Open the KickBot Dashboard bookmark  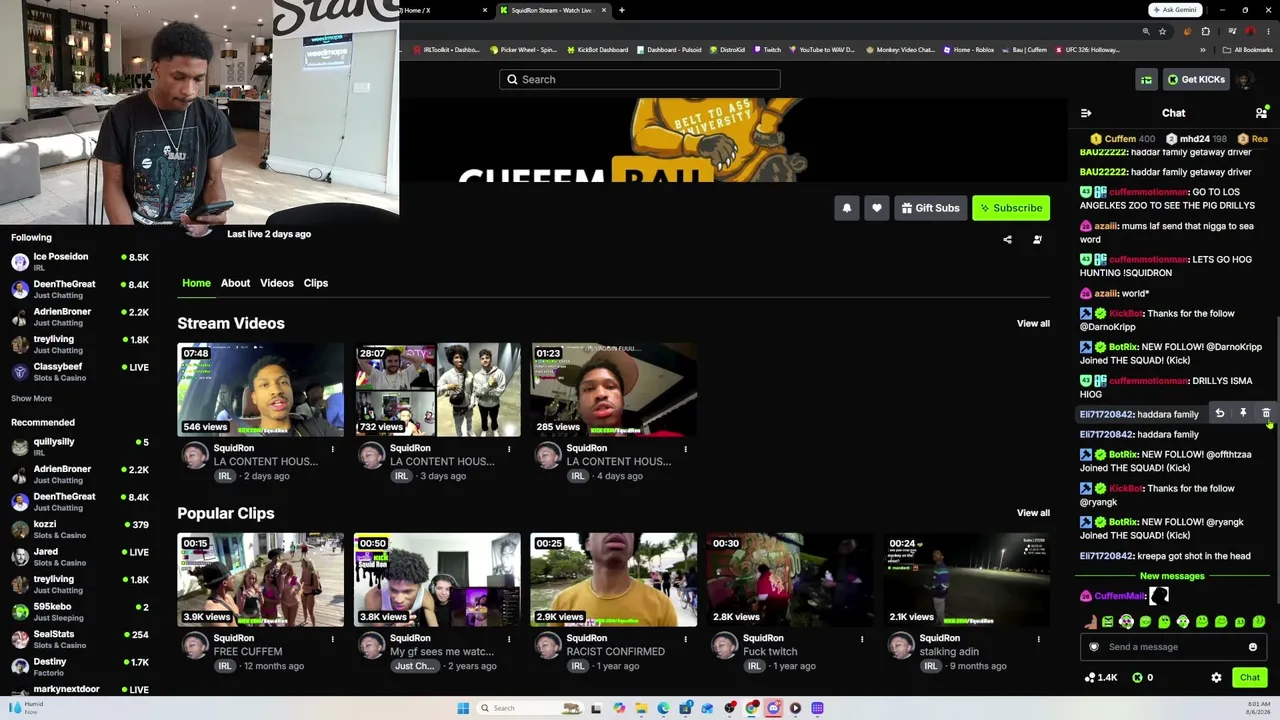coord(597,50)
